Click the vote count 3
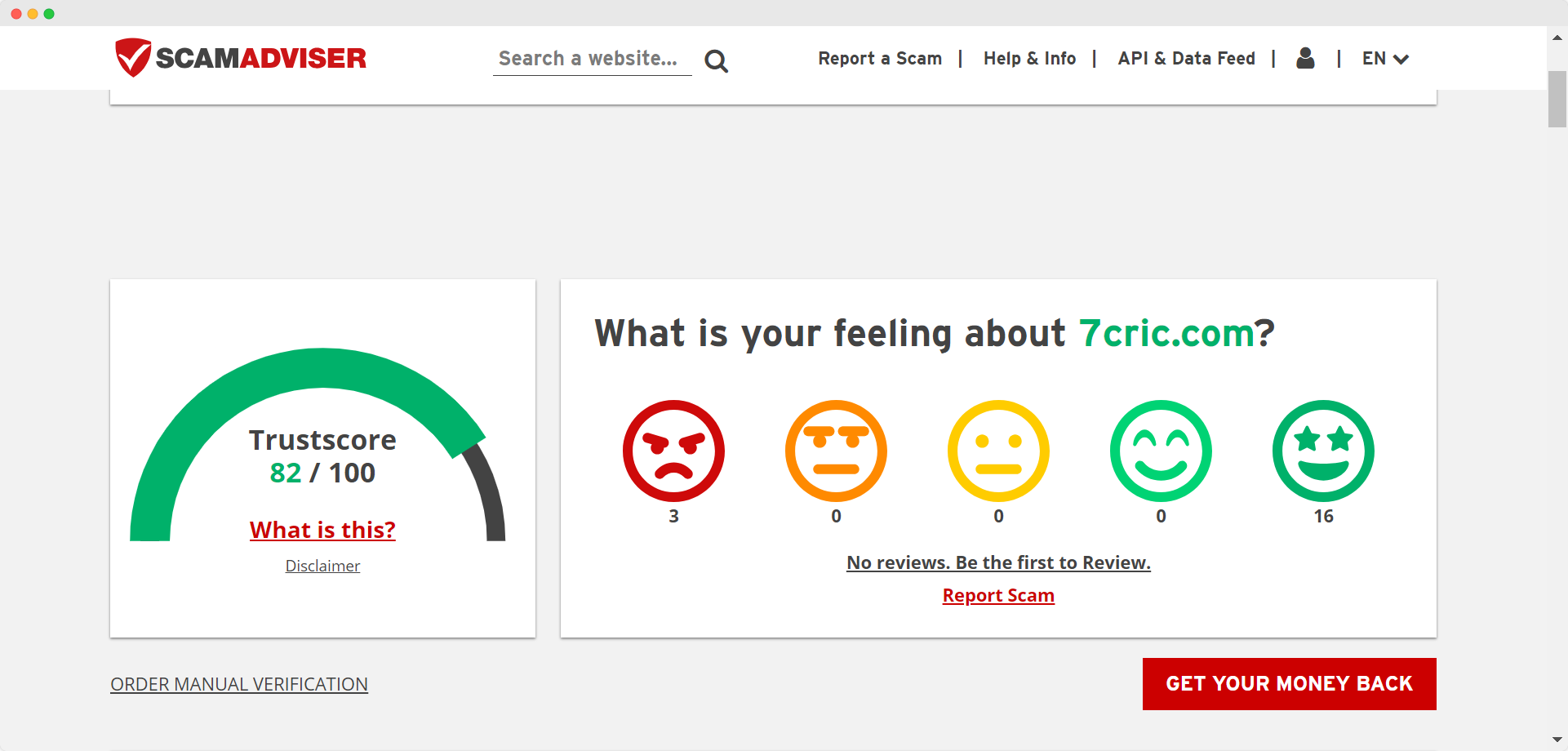The height and width of the screenshot is (751, 1568). coord(673,516)
